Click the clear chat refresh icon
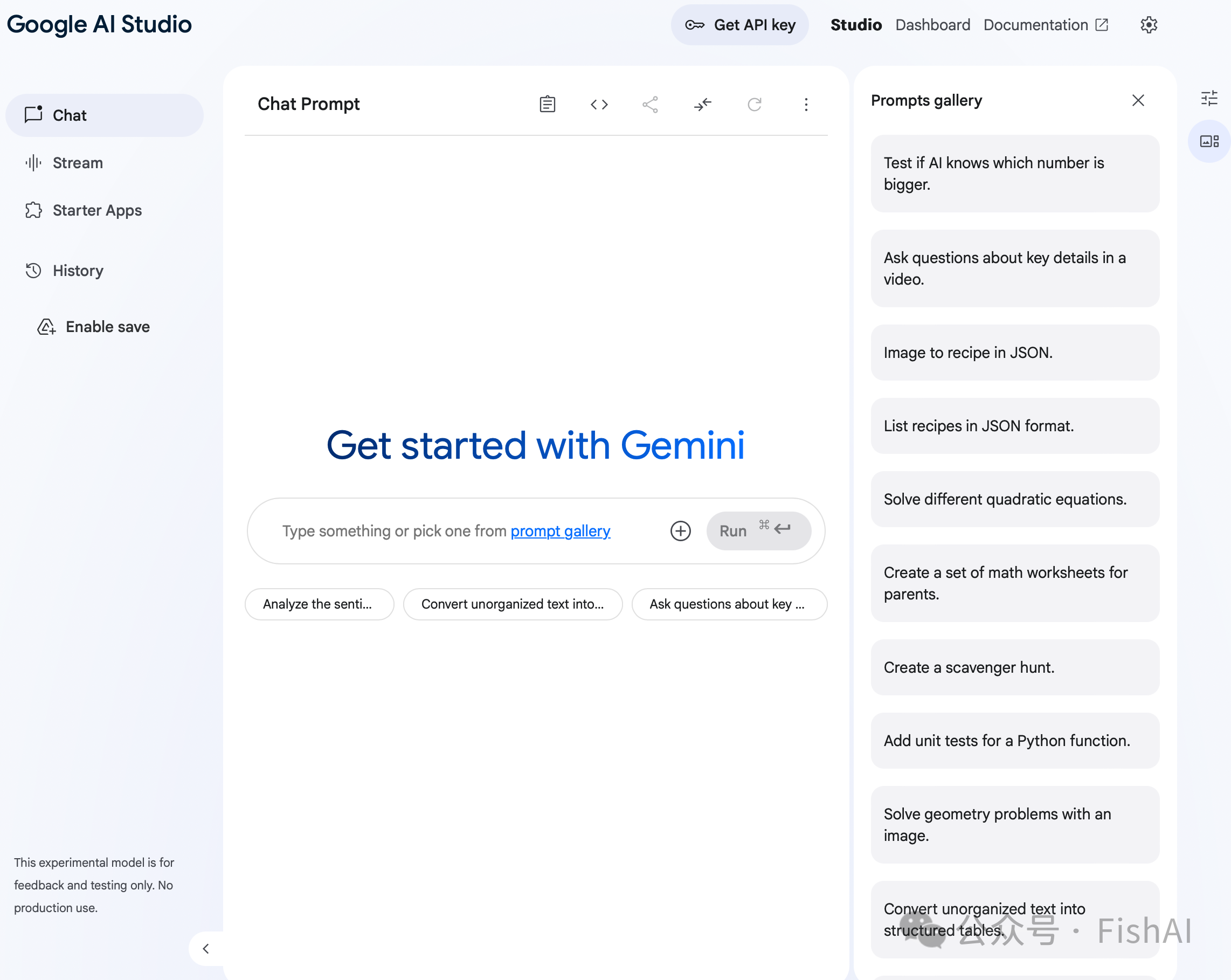This screenshot has width=1231, height=980. 754,104
